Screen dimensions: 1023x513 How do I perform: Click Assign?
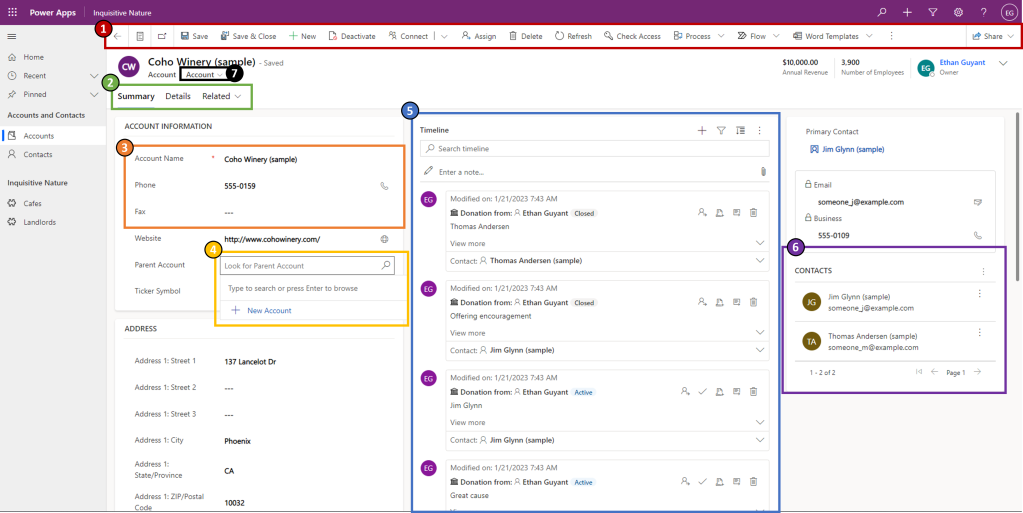pos(478,36)
